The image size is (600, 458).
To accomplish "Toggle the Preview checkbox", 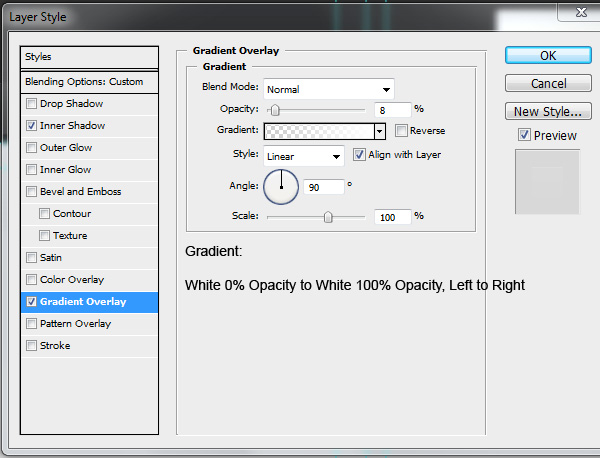I will click(524, 135).
